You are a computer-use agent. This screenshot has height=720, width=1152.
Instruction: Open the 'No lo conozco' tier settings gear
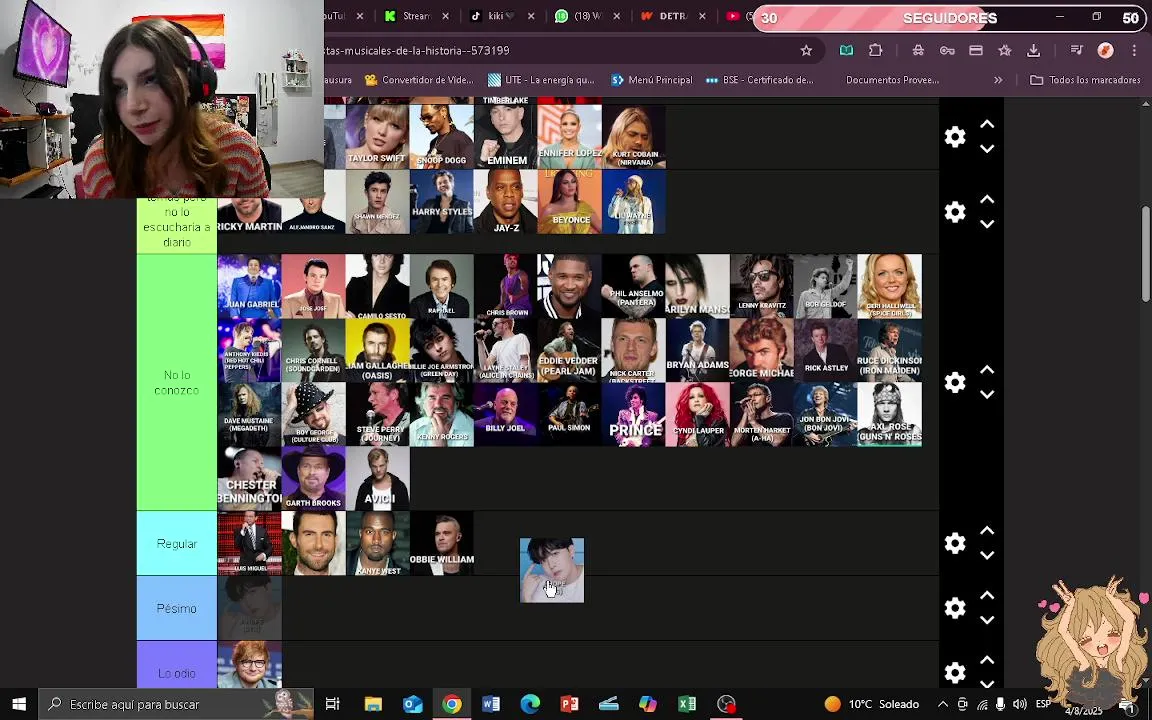(x=954, y=382)
